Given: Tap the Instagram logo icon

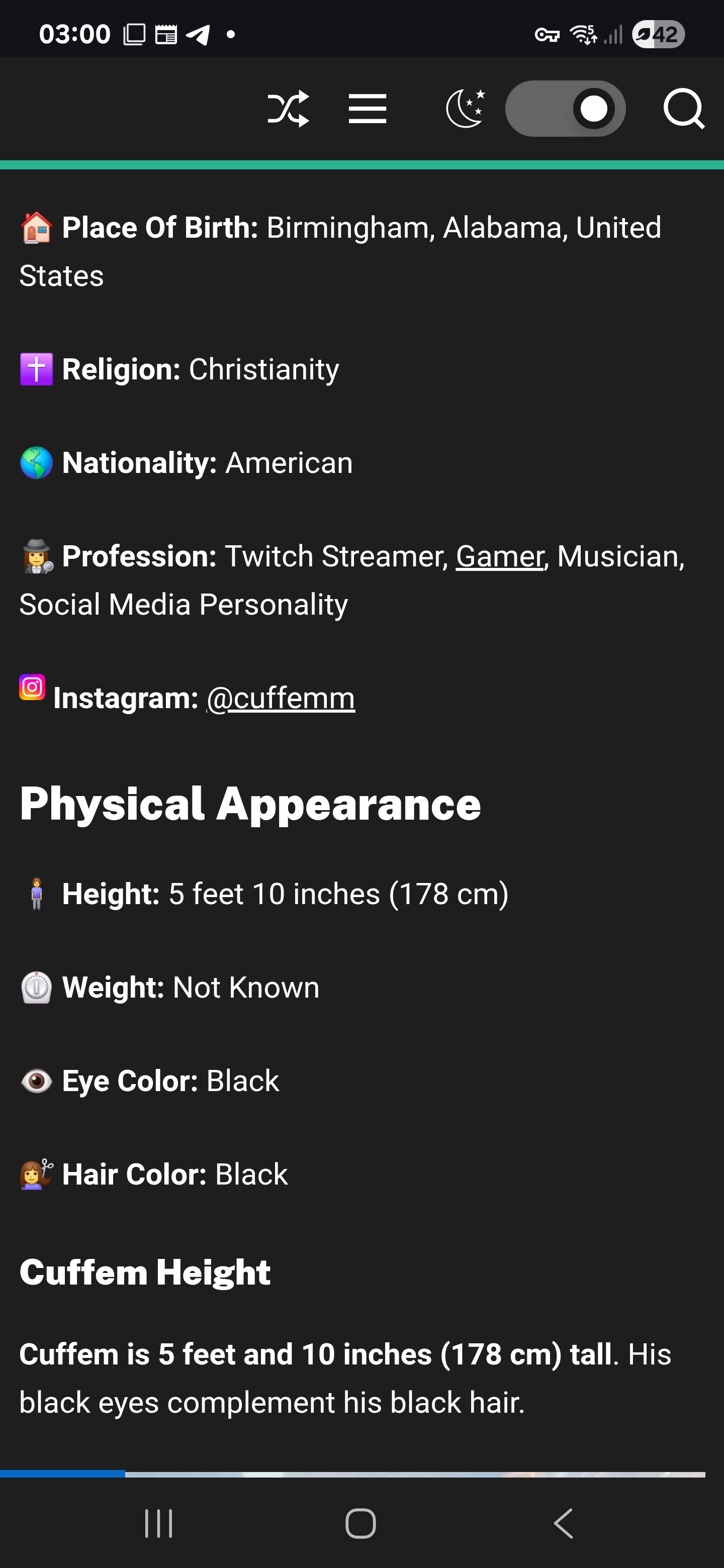Looking at the screenshot, I should pyautogui.click(x=32, y=687).
